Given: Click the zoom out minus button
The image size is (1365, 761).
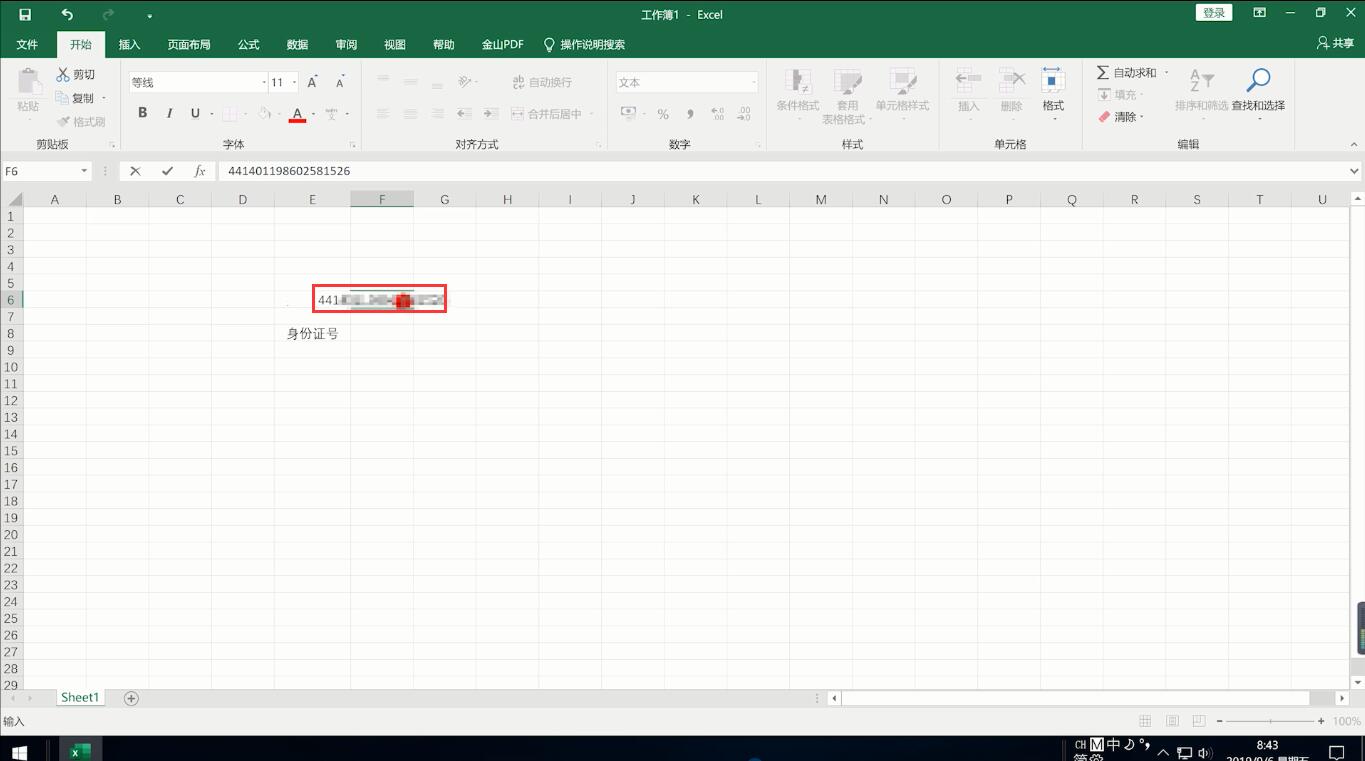Looking at the screenshot, I should (1221, 721).
